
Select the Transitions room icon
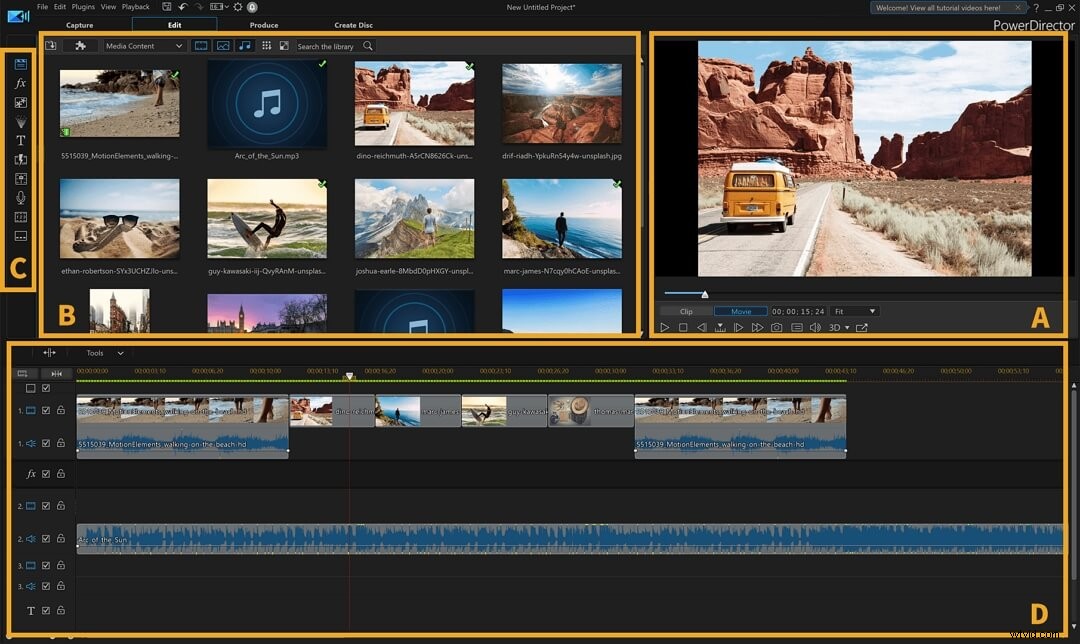(x=20, y=160)
